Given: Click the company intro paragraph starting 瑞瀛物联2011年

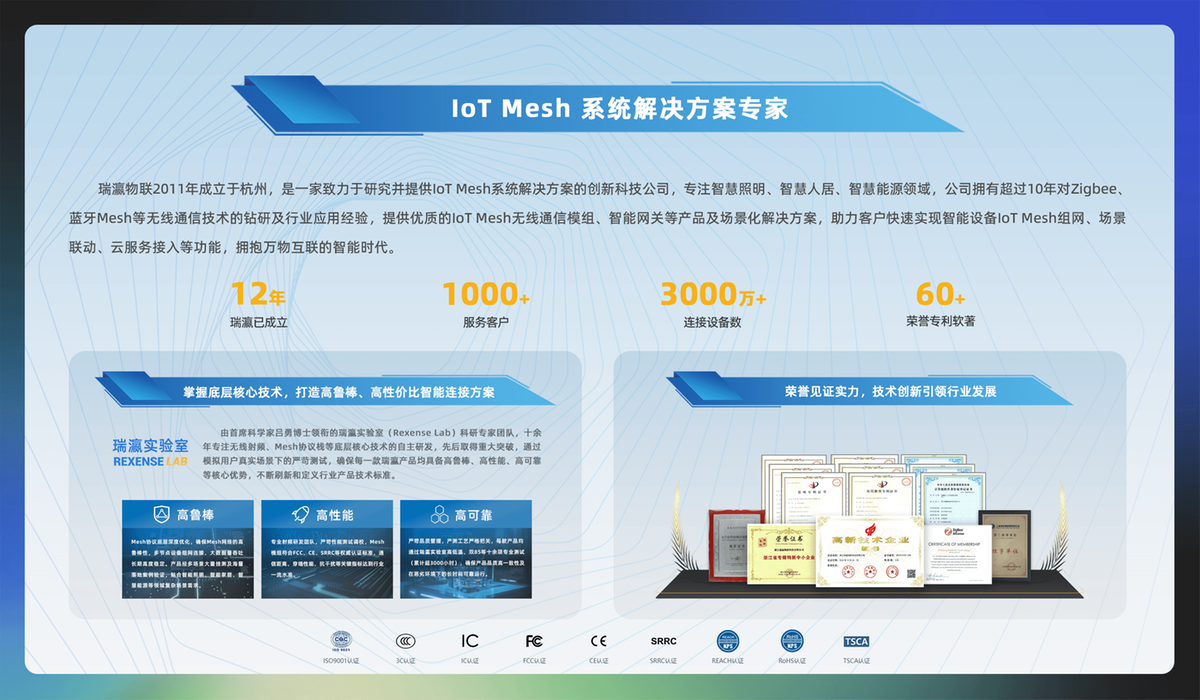Looking at the screenshot, I should 600,217.
